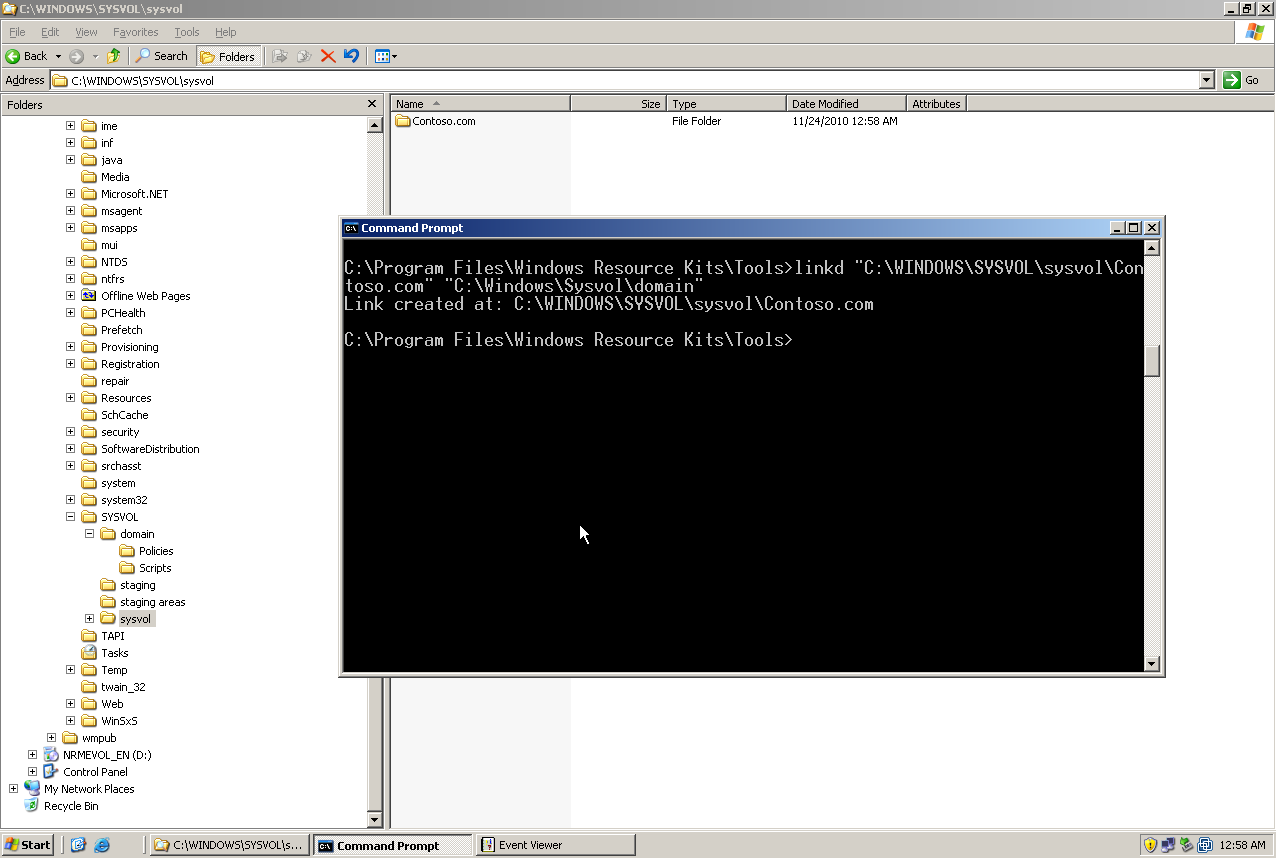Select the Policies folder in tree
Screen dimensions: 1276x858
pyautogui.click(x=146, y=551)
